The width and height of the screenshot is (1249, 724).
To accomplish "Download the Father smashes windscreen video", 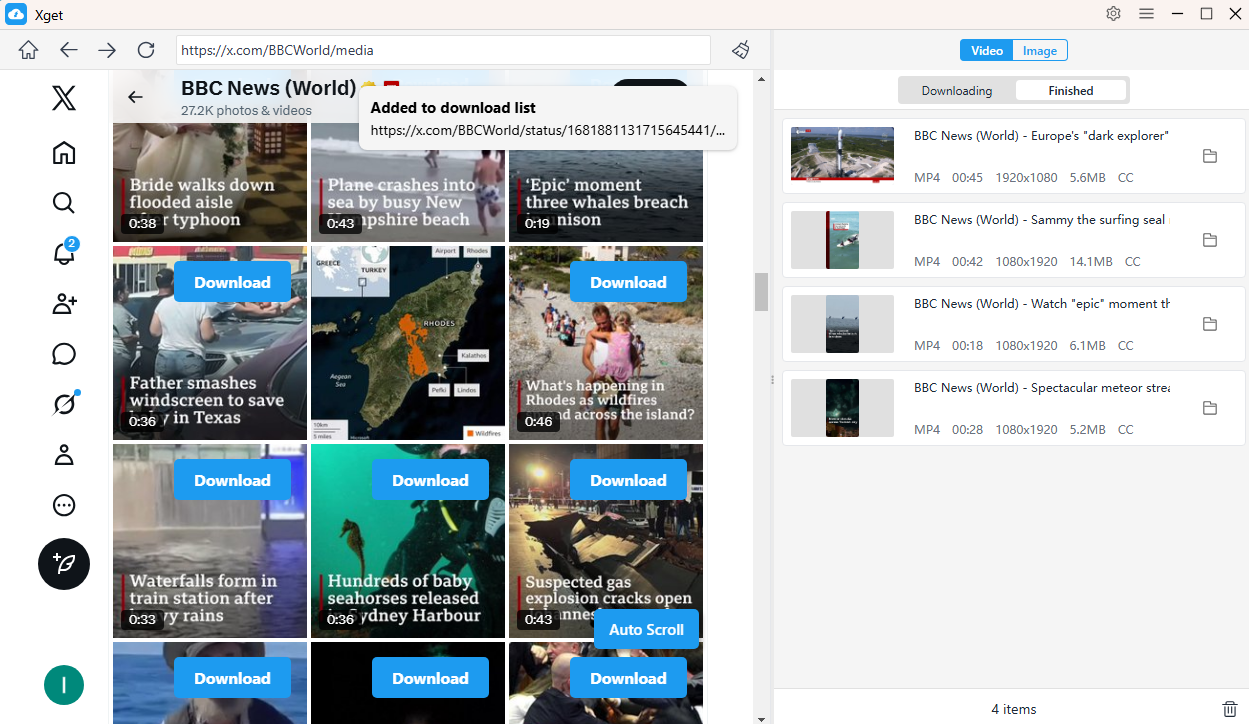I will [x=232, y=282].
